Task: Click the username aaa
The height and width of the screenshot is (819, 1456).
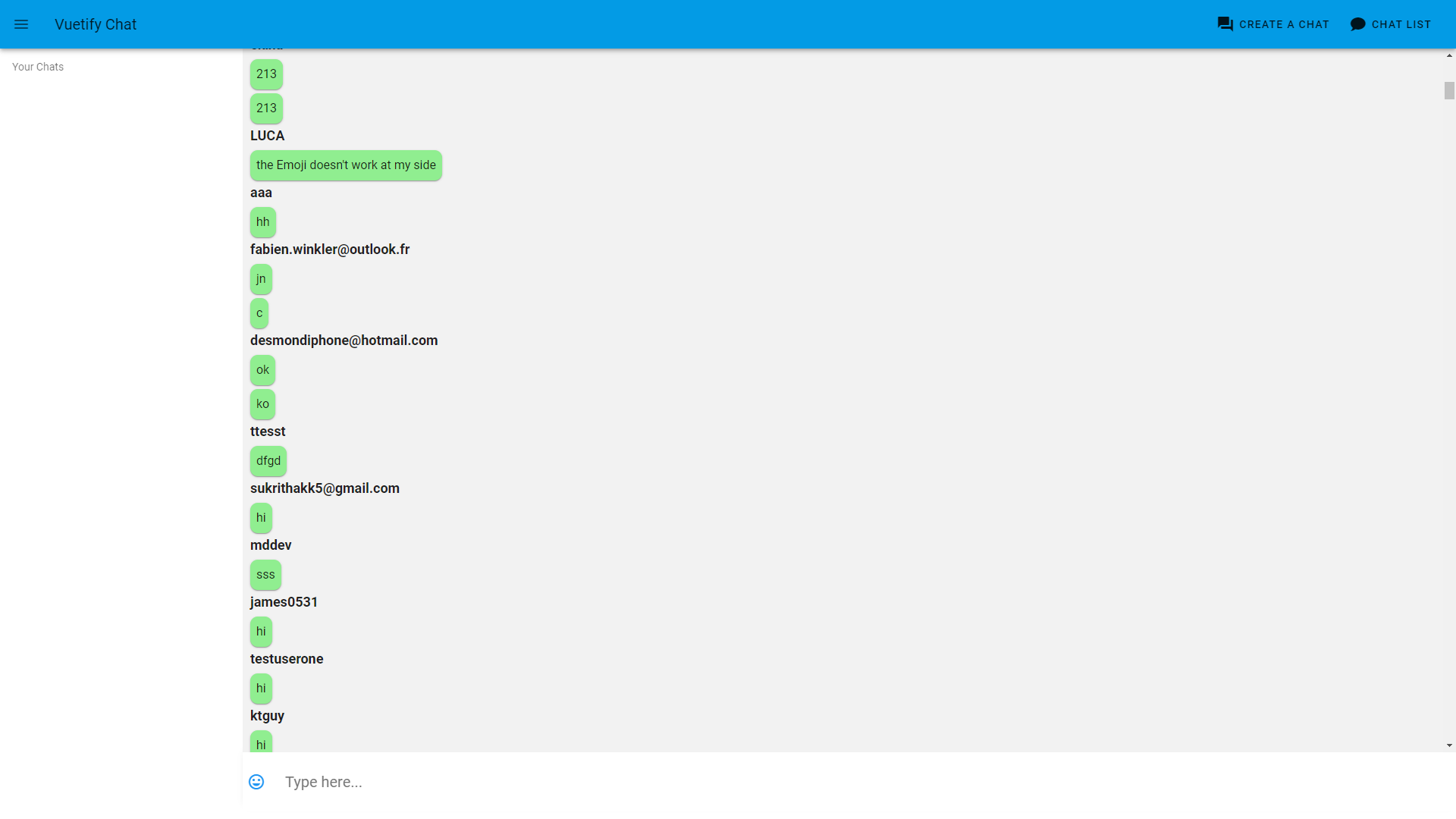Action: click(x=261, y=193)
